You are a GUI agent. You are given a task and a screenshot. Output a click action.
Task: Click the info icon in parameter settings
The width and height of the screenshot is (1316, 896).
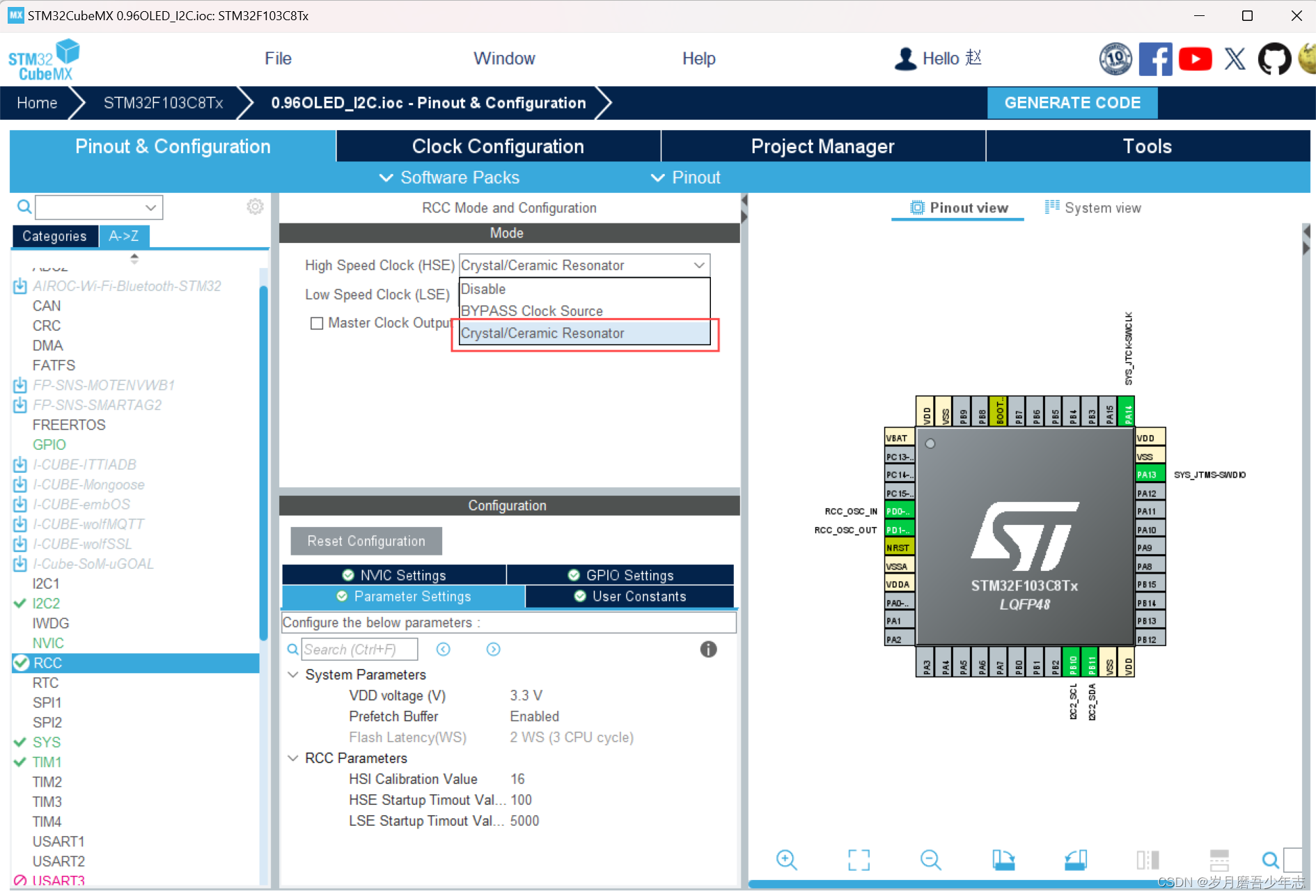tap(708, 650)
